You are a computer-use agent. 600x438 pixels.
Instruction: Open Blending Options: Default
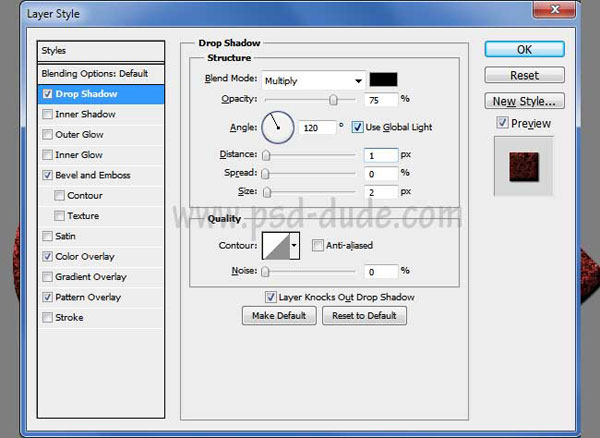(x=101, y=73)
